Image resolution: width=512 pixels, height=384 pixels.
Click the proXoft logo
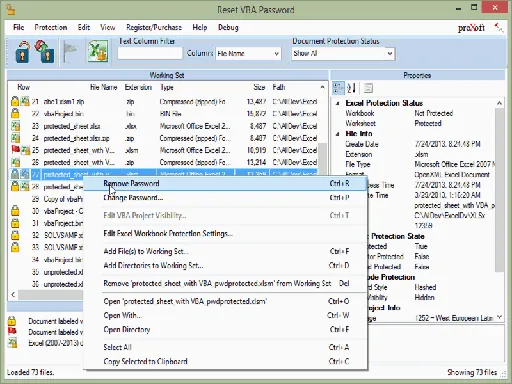click(x=471, y=28)
